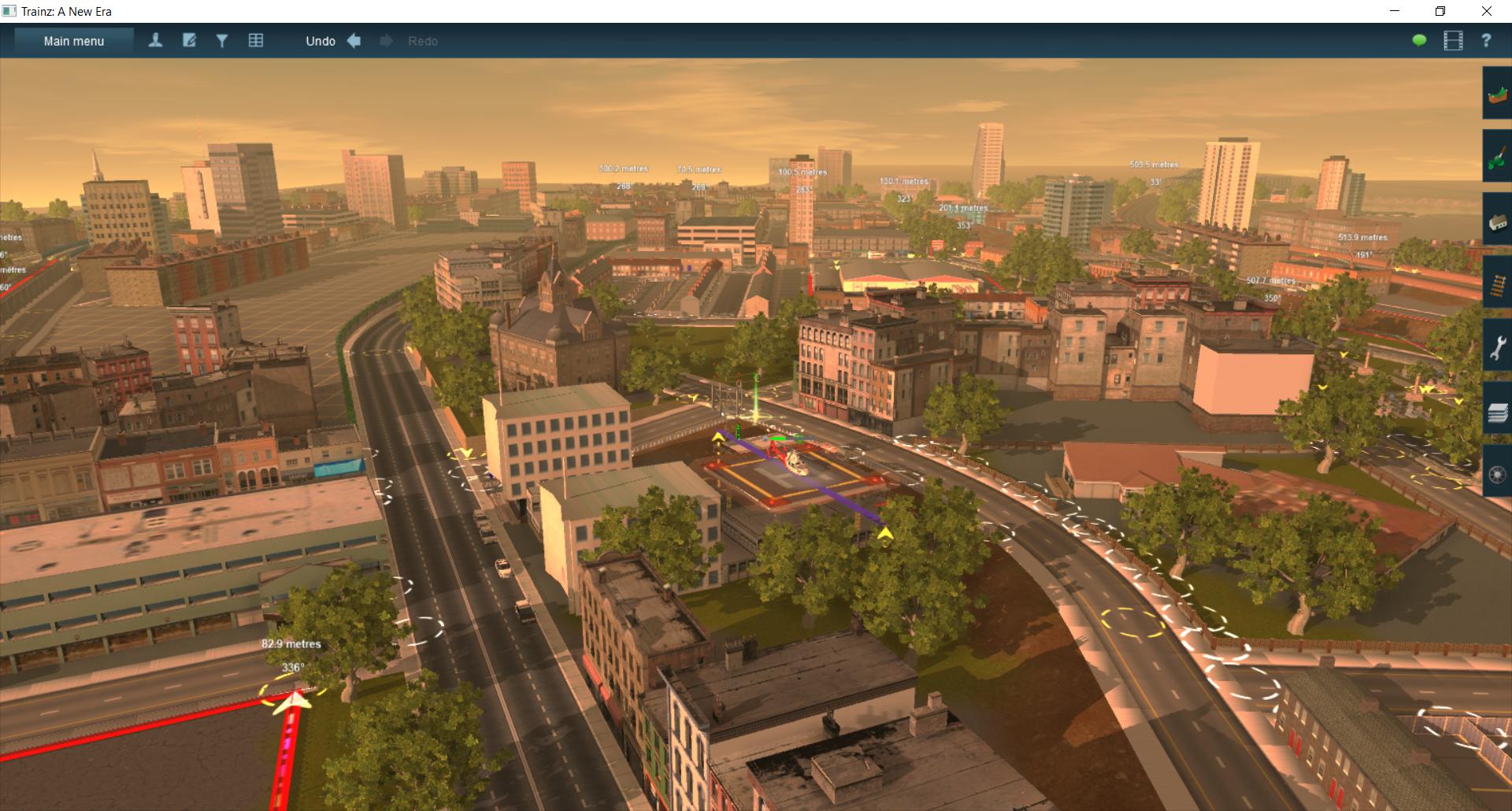Minimize the Trainz window
Screen dimensions: 1512x811
point(1395,11)
